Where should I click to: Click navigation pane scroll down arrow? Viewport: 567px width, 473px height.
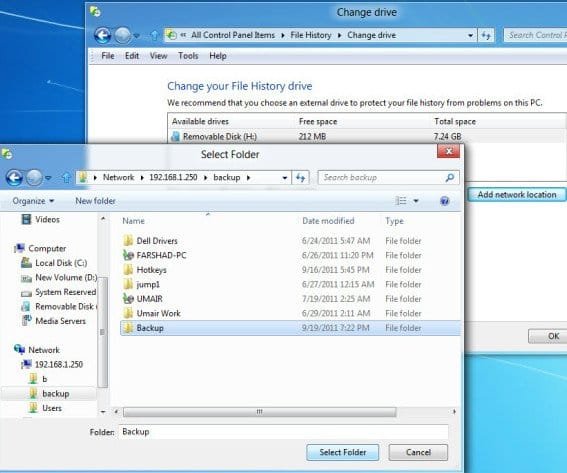(103, 412)
